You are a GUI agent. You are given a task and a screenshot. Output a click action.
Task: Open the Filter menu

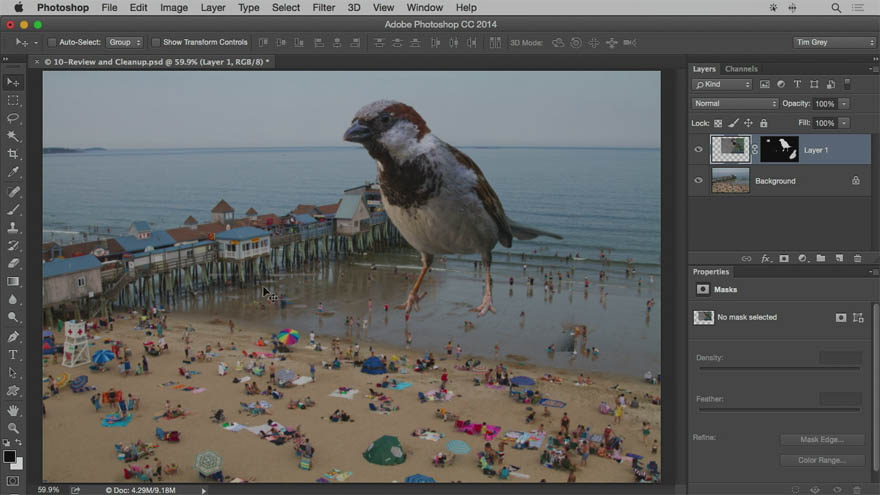coord(323,8)
